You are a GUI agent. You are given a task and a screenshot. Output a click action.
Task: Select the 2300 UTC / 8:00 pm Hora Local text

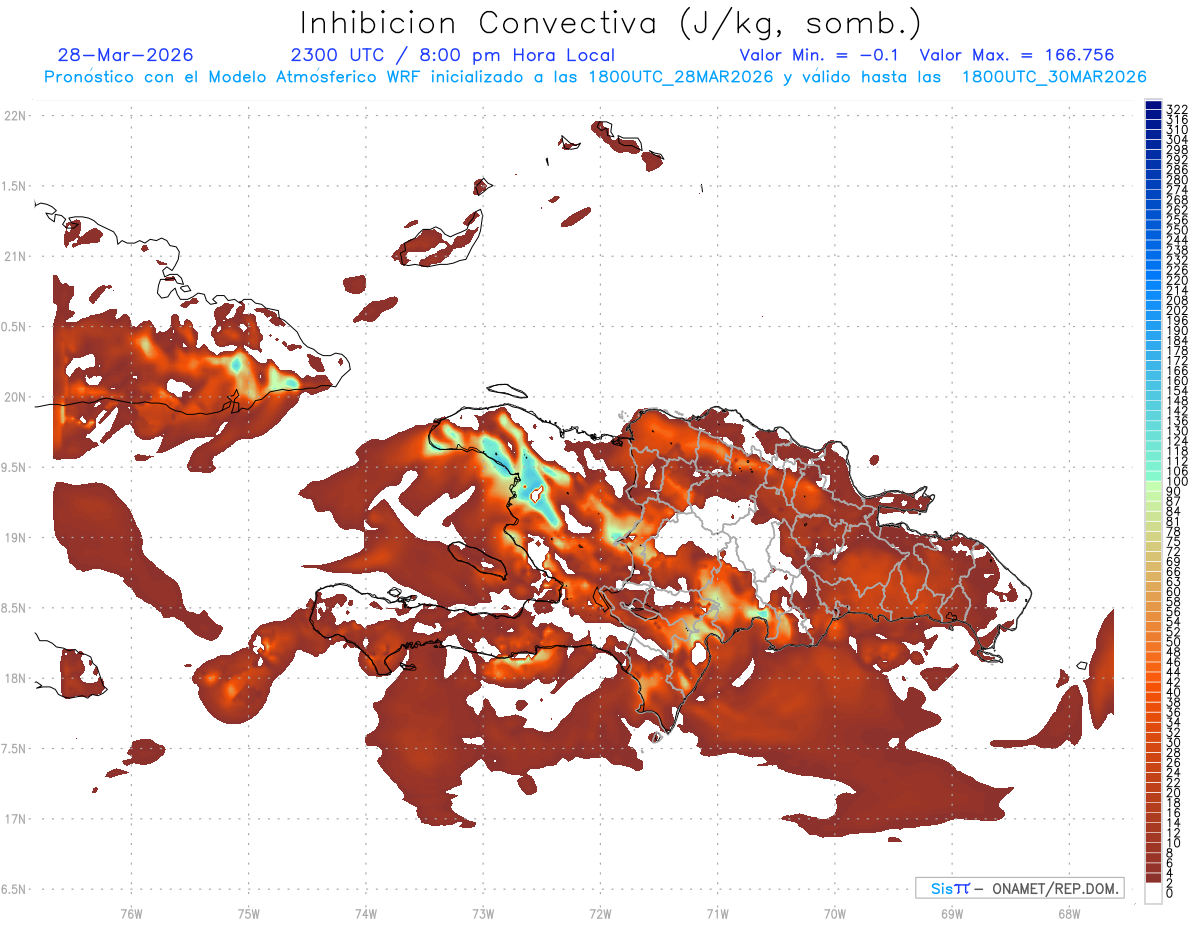[x=452, y=55]
